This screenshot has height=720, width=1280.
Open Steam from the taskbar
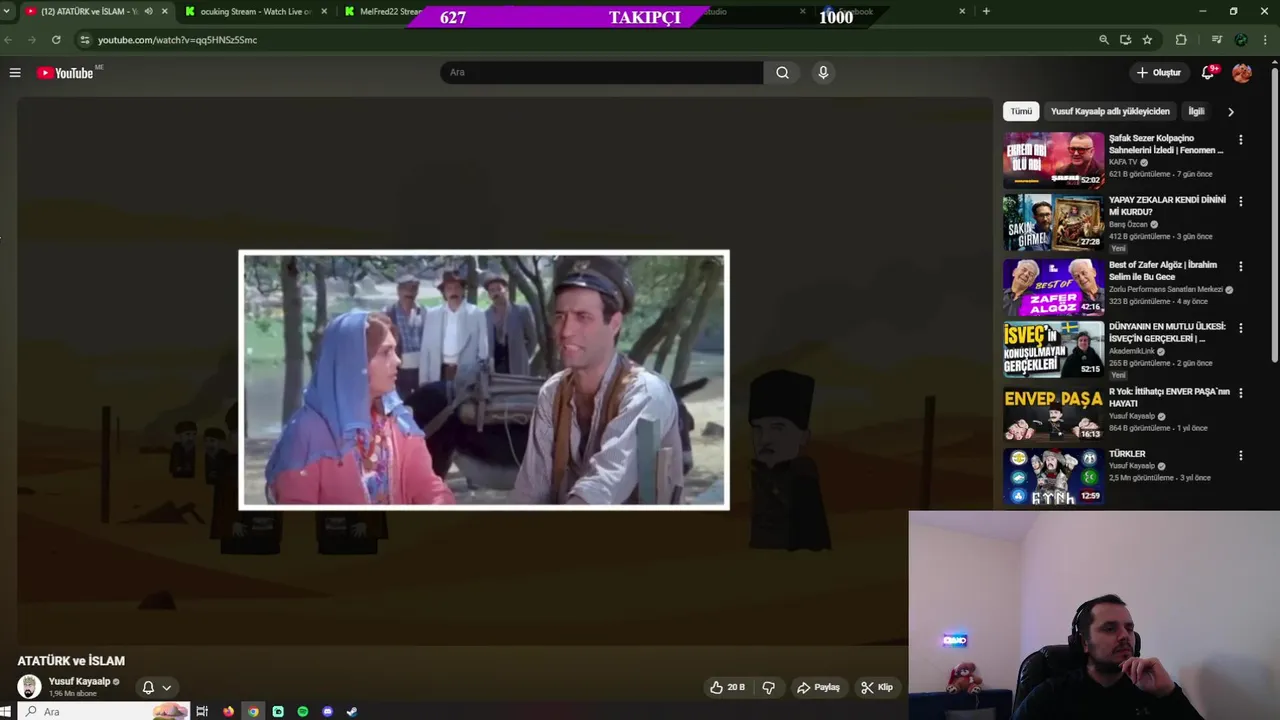(351, 712)
